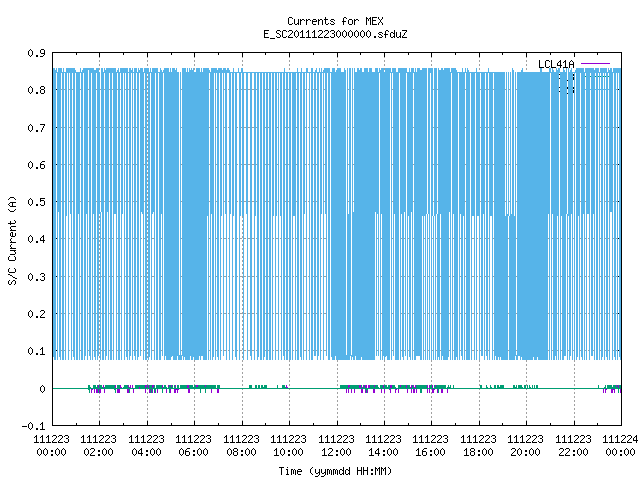Click the plot title "Currents for MEX"
The width and height of the screenshot is (640, 480).
pos(335,21)
